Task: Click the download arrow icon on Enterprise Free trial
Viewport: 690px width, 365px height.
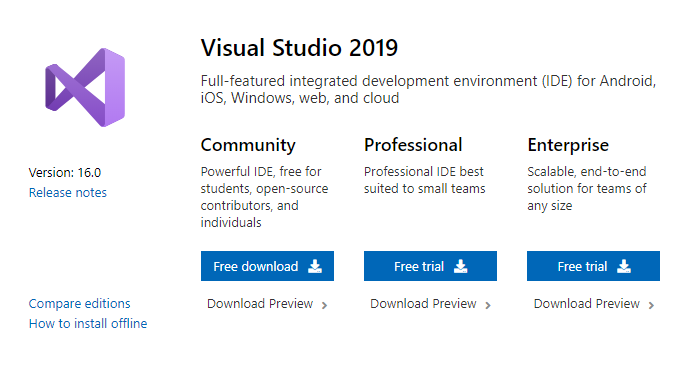Action: (624, 266)
